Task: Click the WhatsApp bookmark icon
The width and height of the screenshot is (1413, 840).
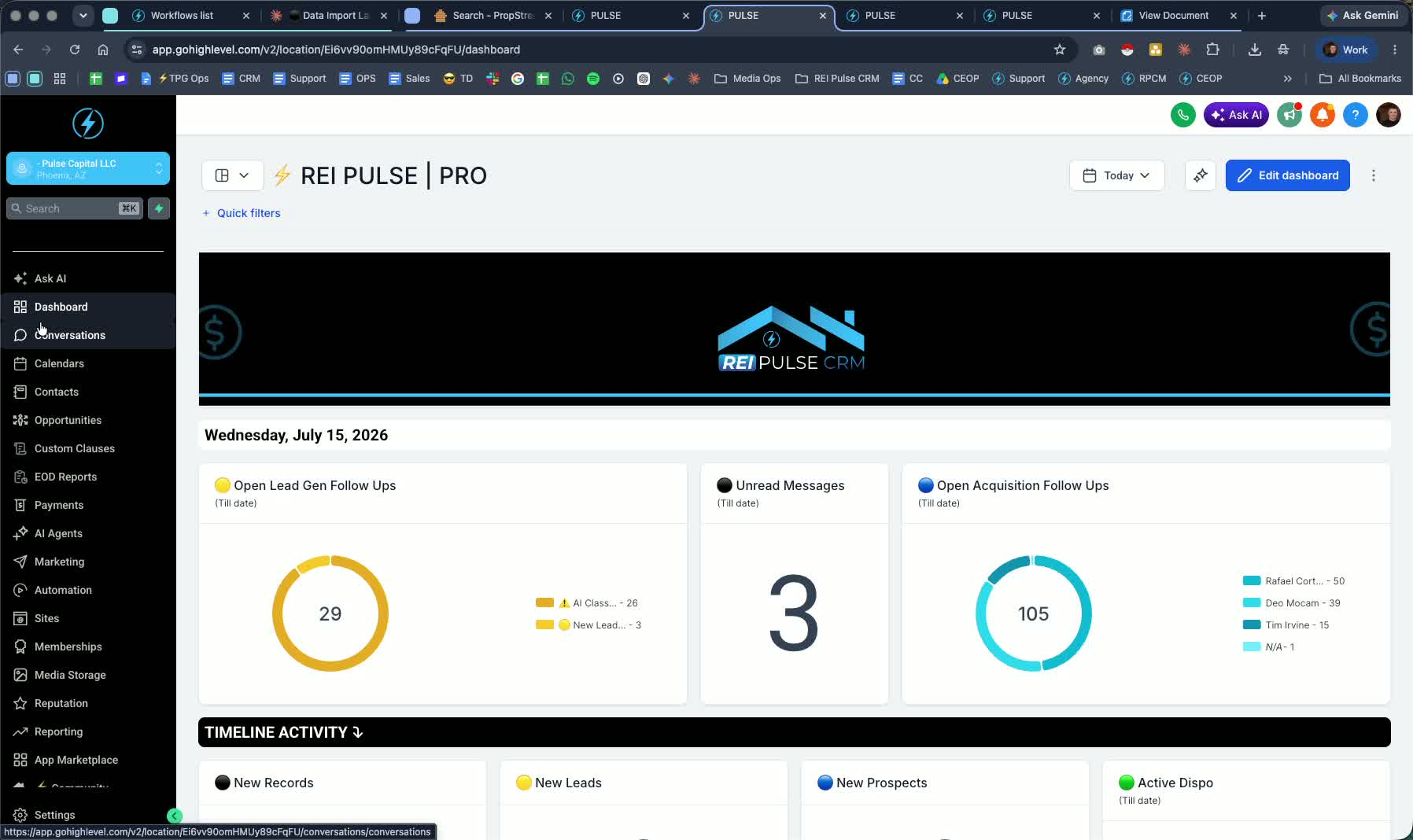Action: pyautogui.click(x=568, y=79)
